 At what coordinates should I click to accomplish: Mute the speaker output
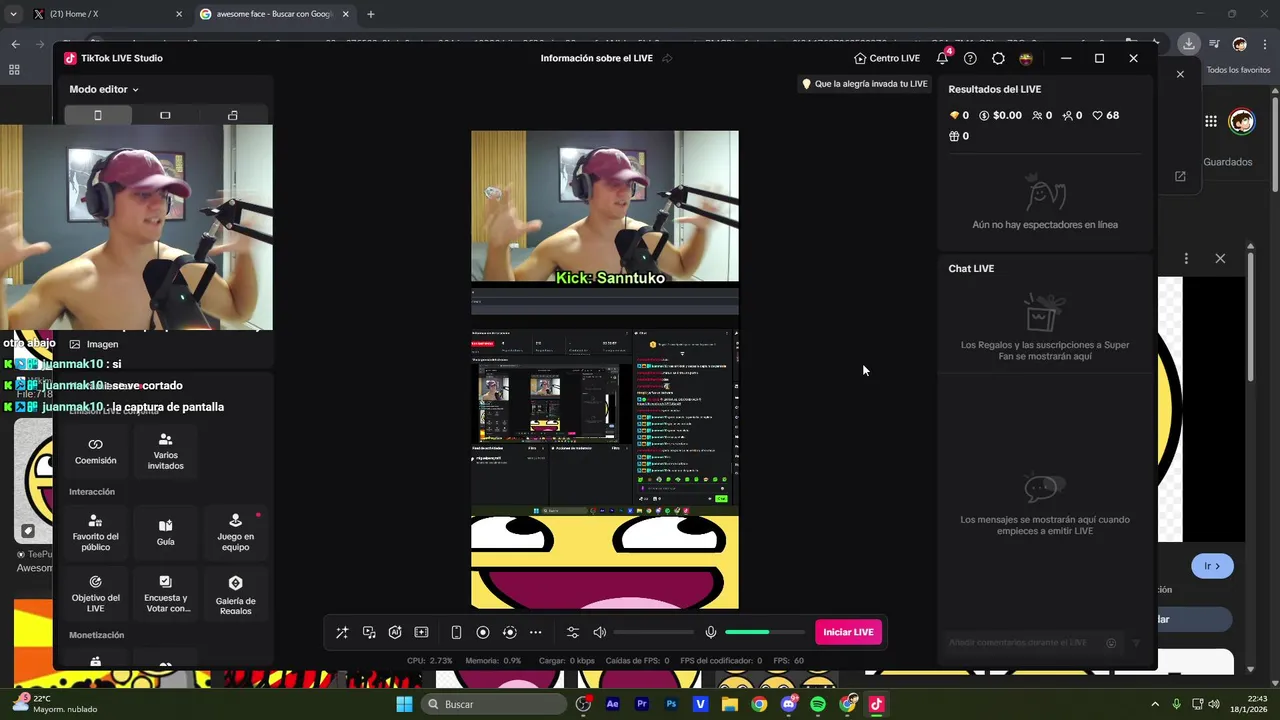click(x=600, y=632)
